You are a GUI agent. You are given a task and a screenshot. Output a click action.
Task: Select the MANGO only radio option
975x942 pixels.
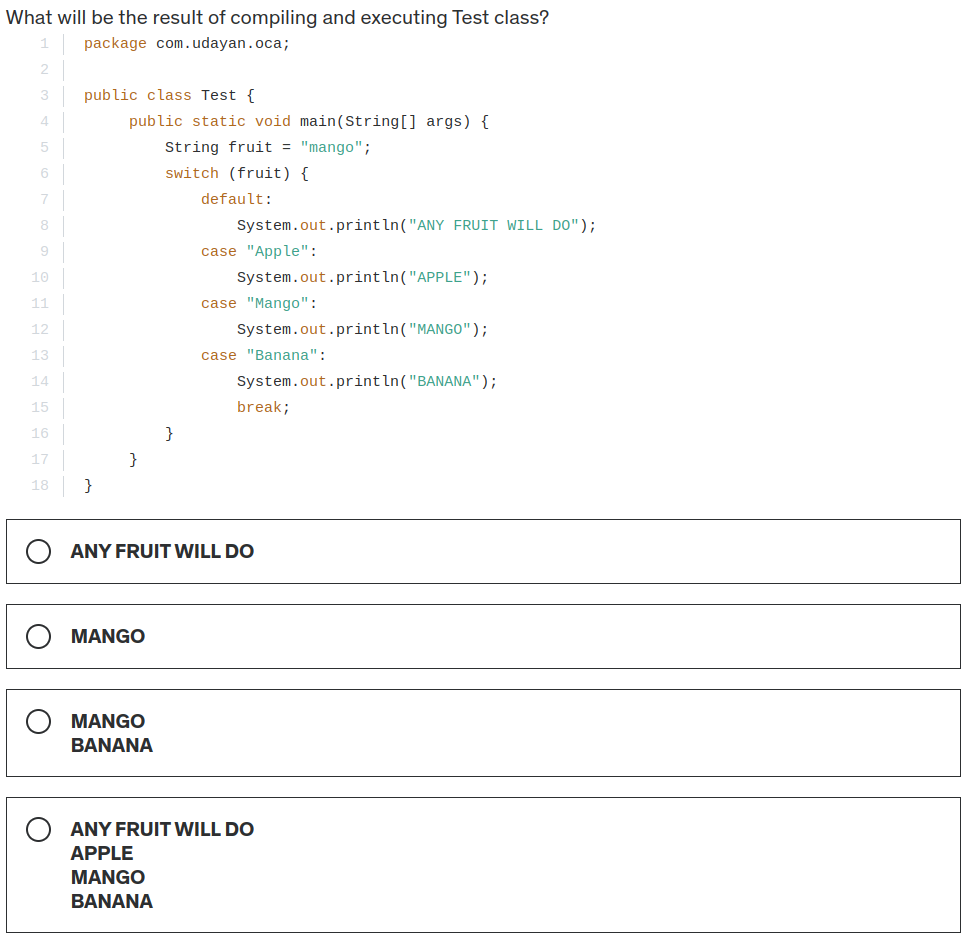point(39,637)
